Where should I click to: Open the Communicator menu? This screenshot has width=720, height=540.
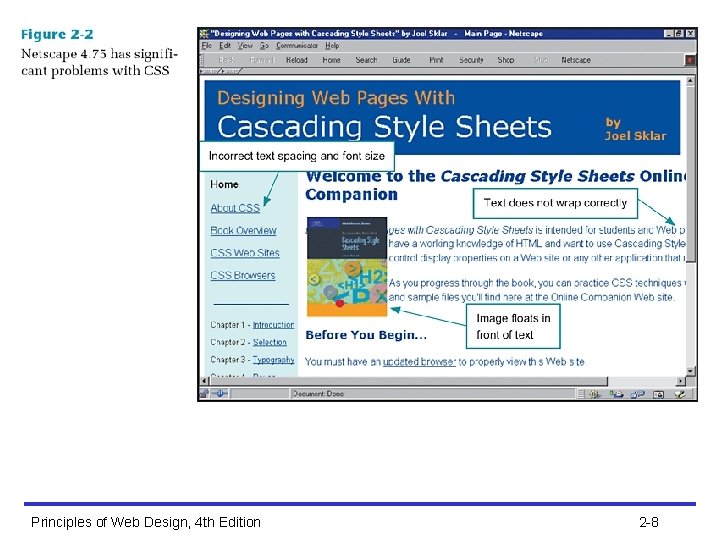click(297, 46)
